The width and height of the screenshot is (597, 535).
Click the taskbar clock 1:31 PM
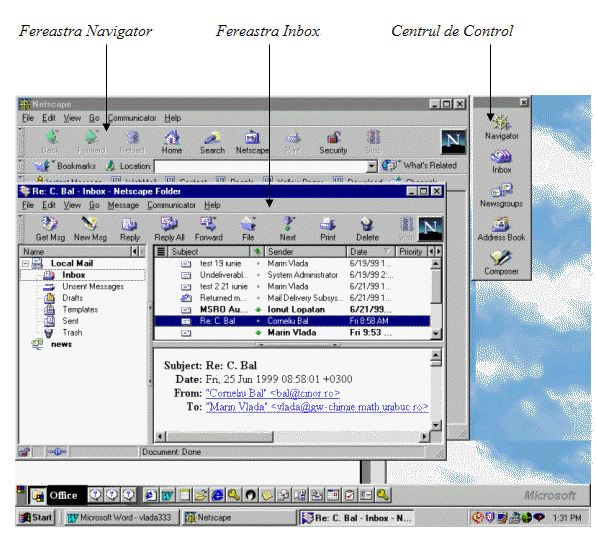[x=567, y=518]
